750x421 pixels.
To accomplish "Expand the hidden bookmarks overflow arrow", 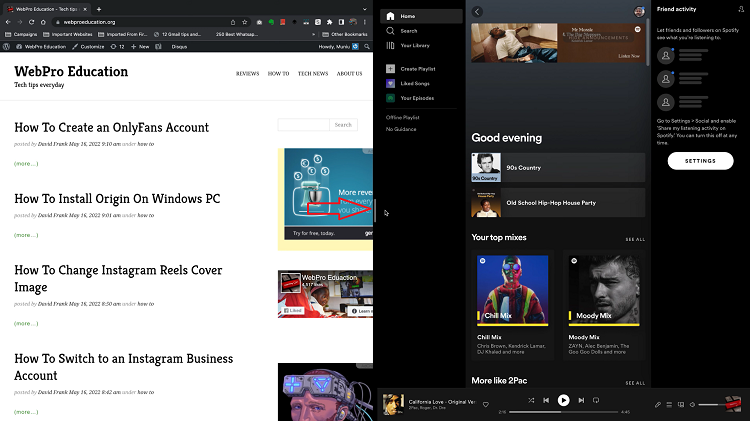I will click(313, 34).
